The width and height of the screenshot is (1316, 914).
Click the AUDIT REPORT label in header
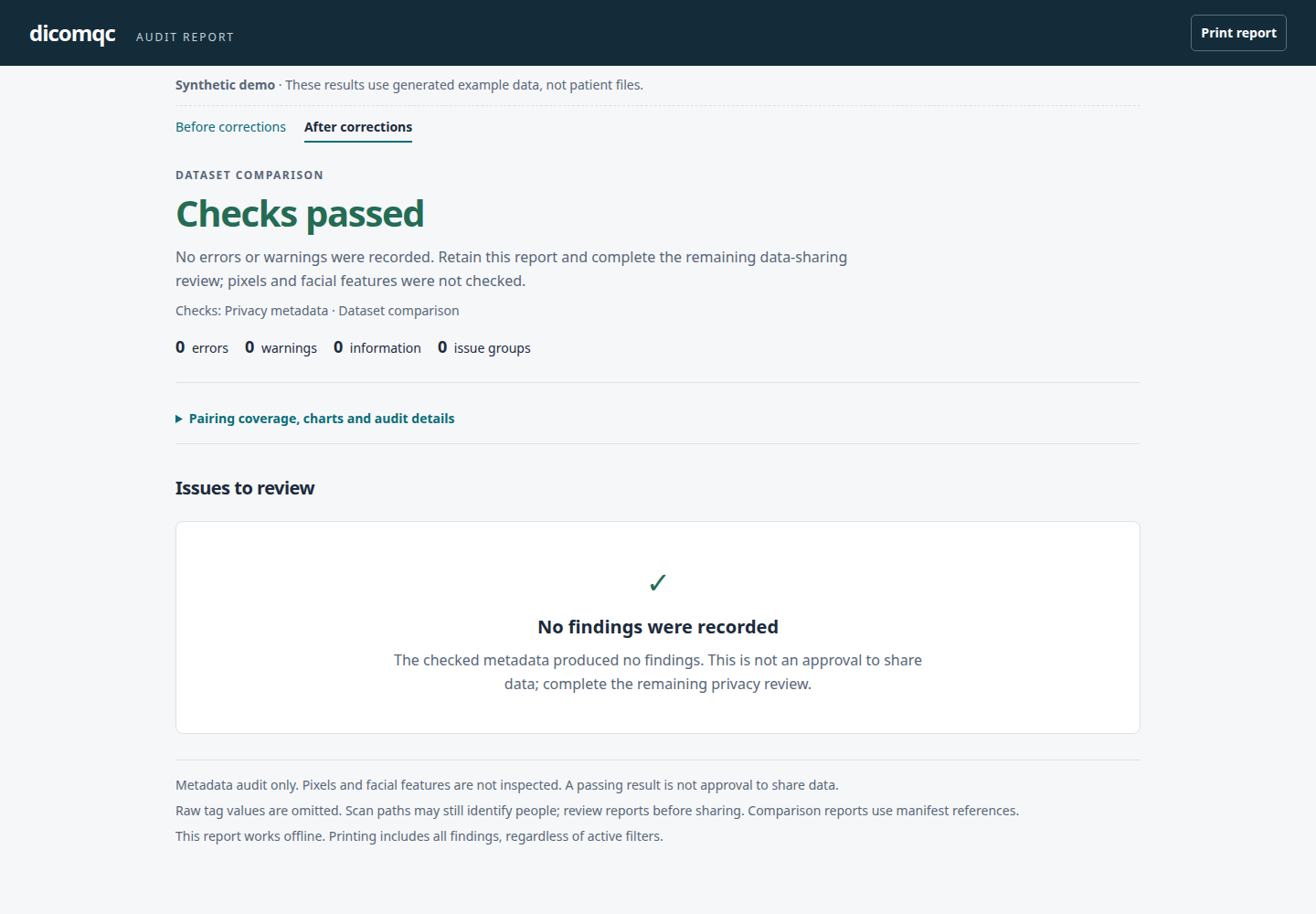coord(186,37)
